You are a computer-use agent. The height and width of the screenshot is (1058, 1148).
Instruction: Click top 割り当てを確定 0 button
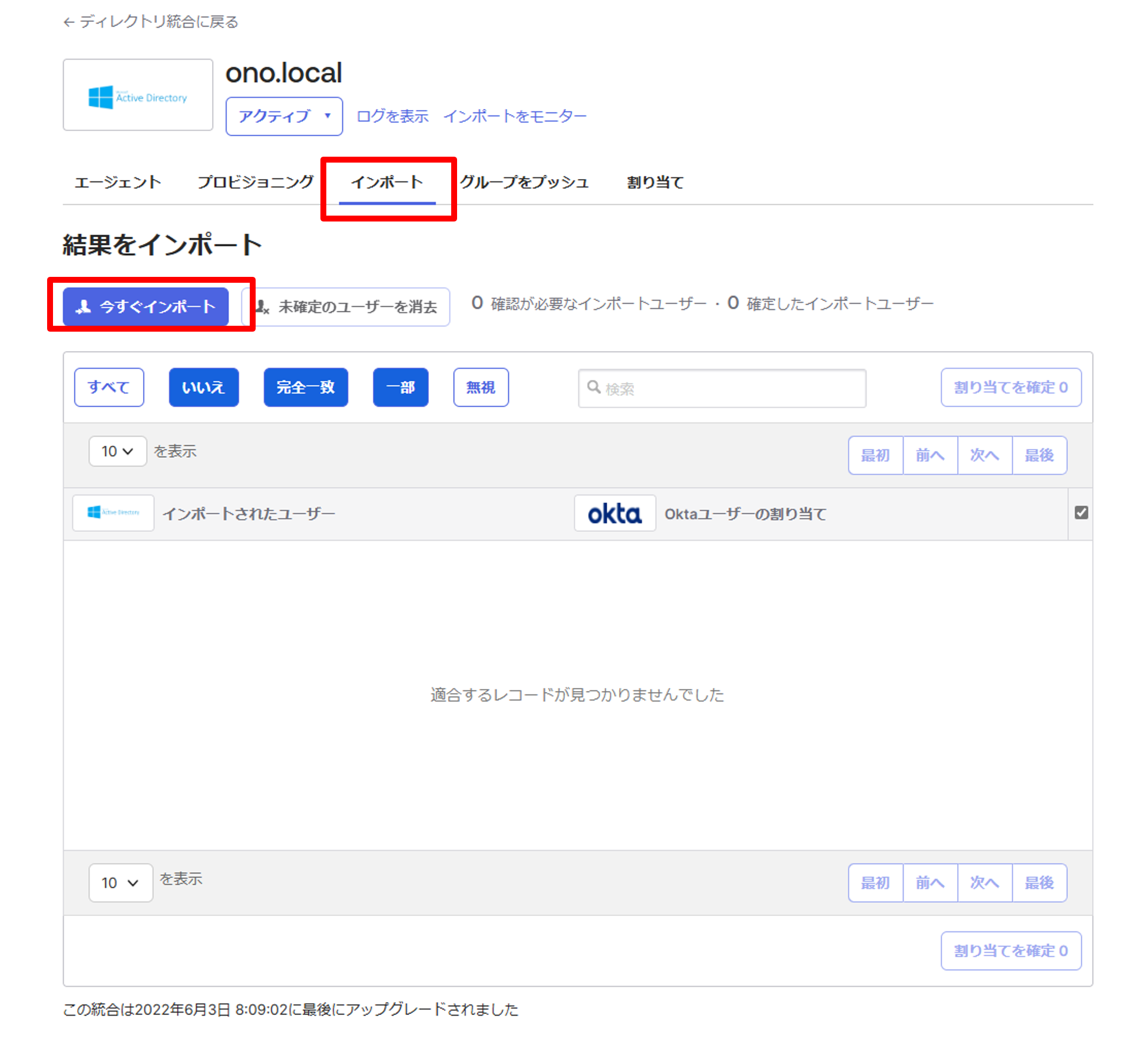pos(1011,388)
